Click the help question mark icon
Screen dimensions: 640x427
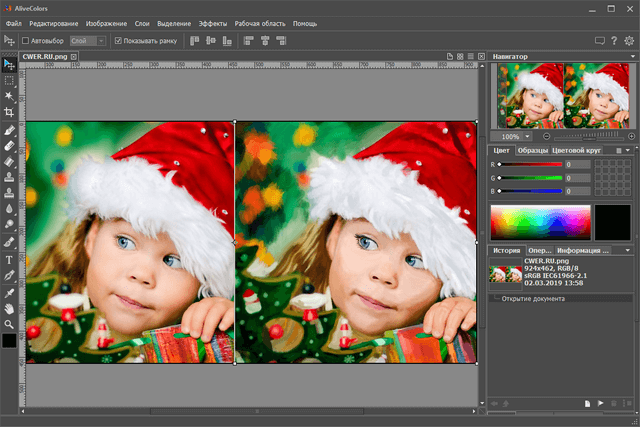614,41
